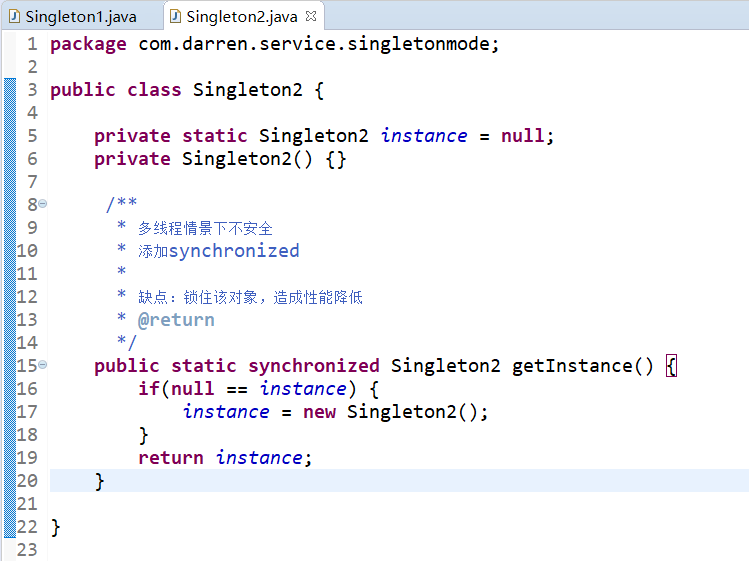Click the private constructor Singleton2() on line 6
The height and width of the screenshot is (561, 749).
pos(247,159)
